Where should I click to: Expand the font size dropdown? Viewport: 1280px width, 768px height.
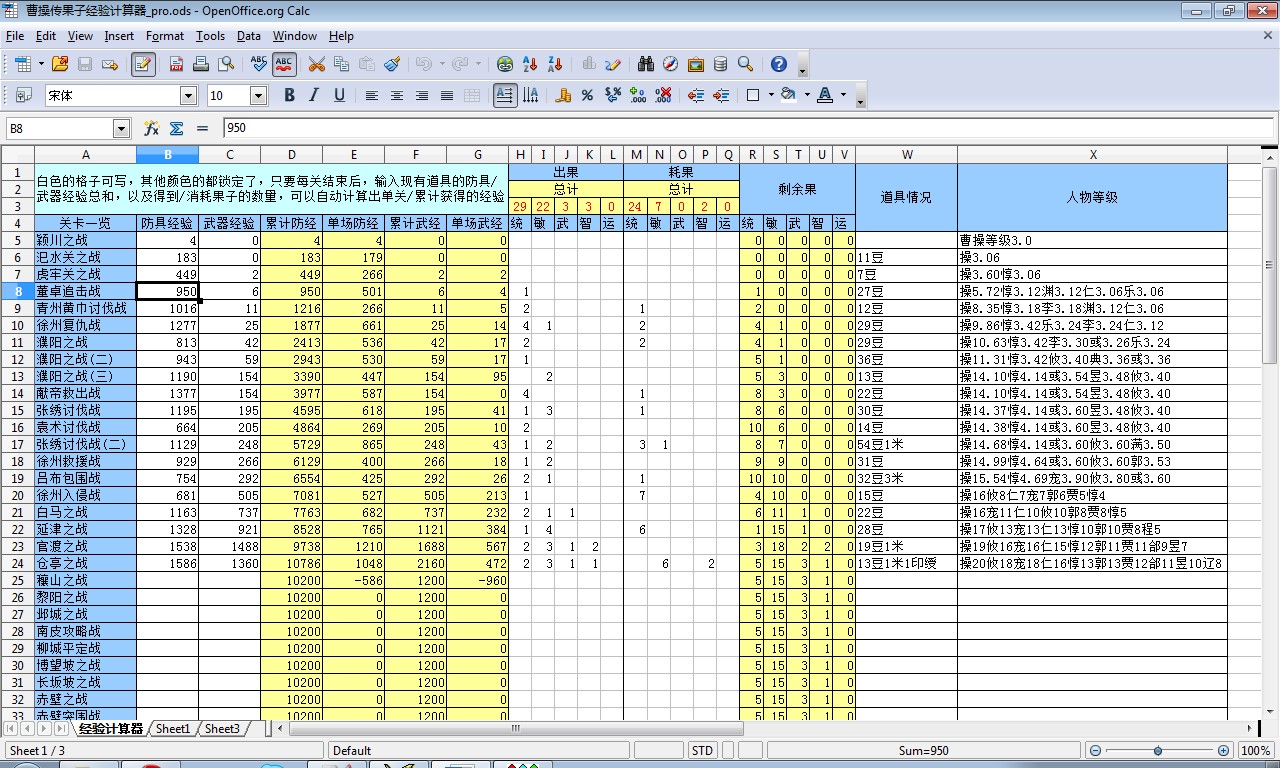point(258,95)
